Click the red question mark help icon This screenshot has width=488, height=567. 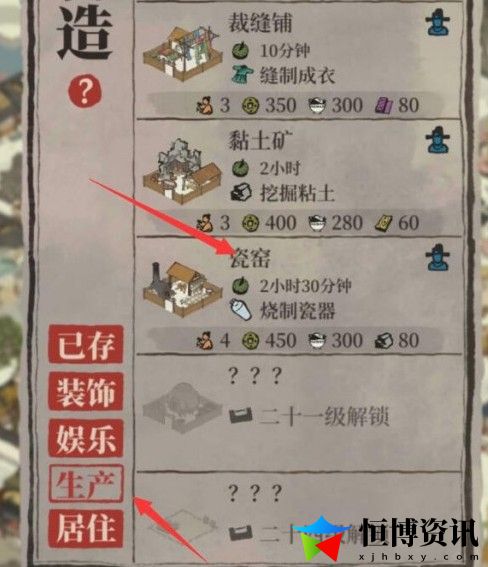coord(85,91)
